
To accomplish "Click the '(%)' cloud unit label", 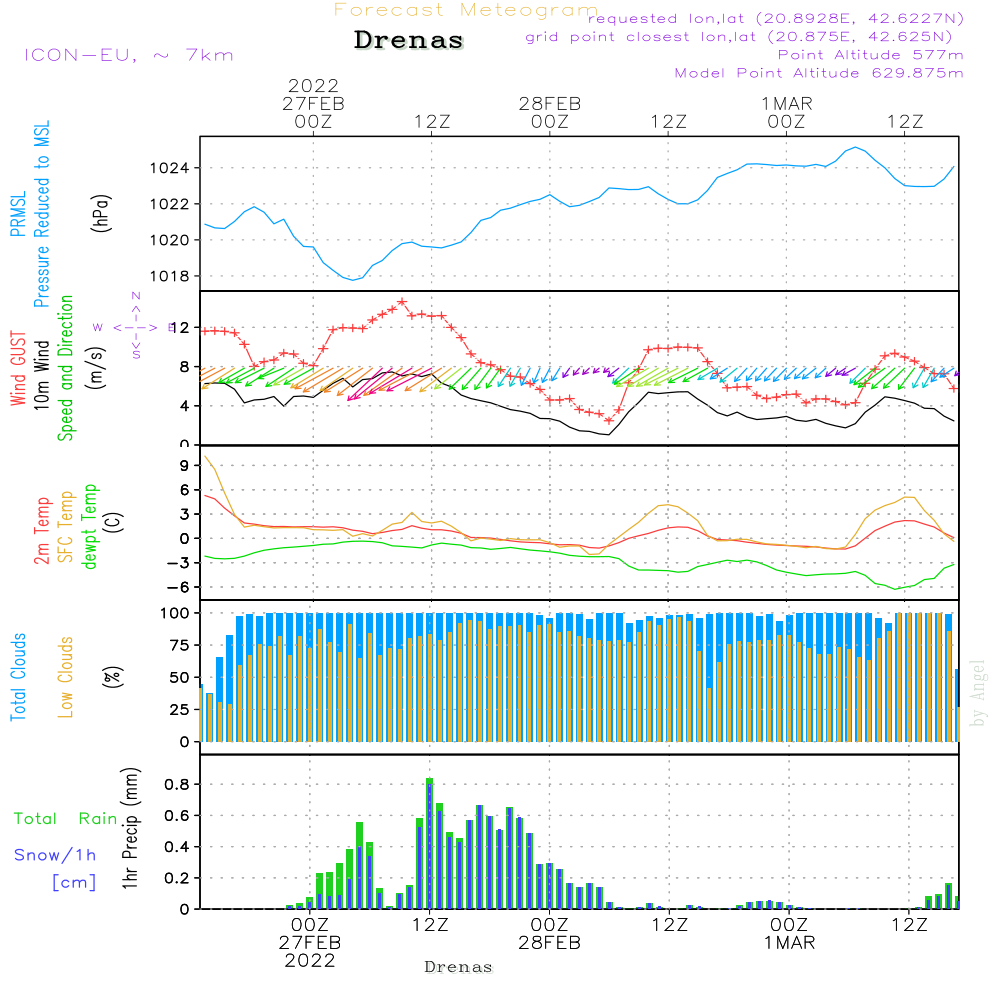I will coord(112,677).
